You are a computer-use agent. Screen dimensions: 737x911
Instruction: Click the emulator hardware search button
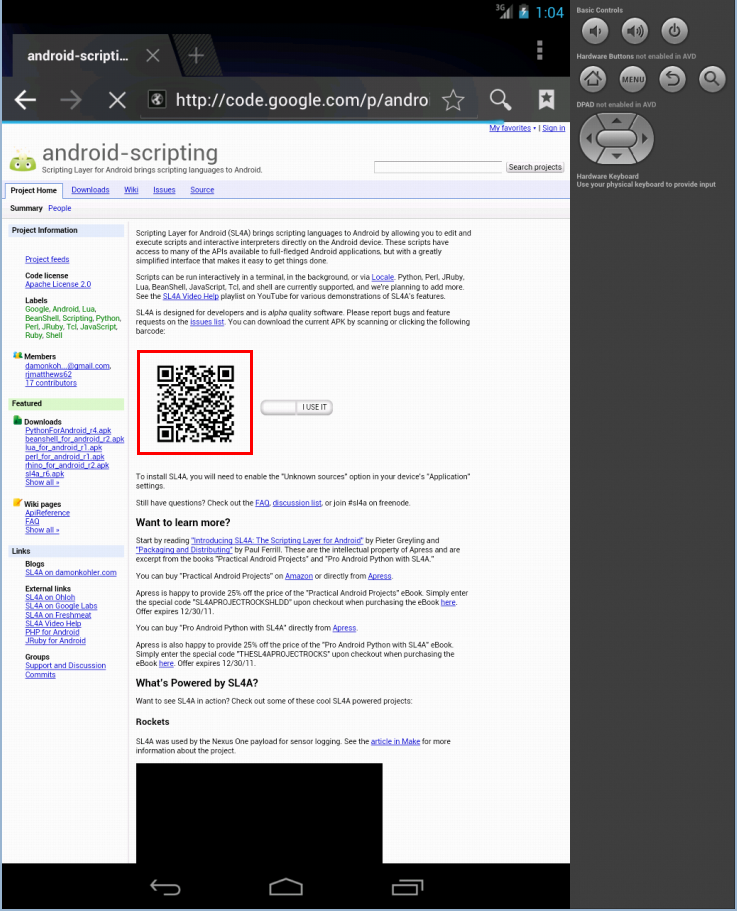[712, 78]
